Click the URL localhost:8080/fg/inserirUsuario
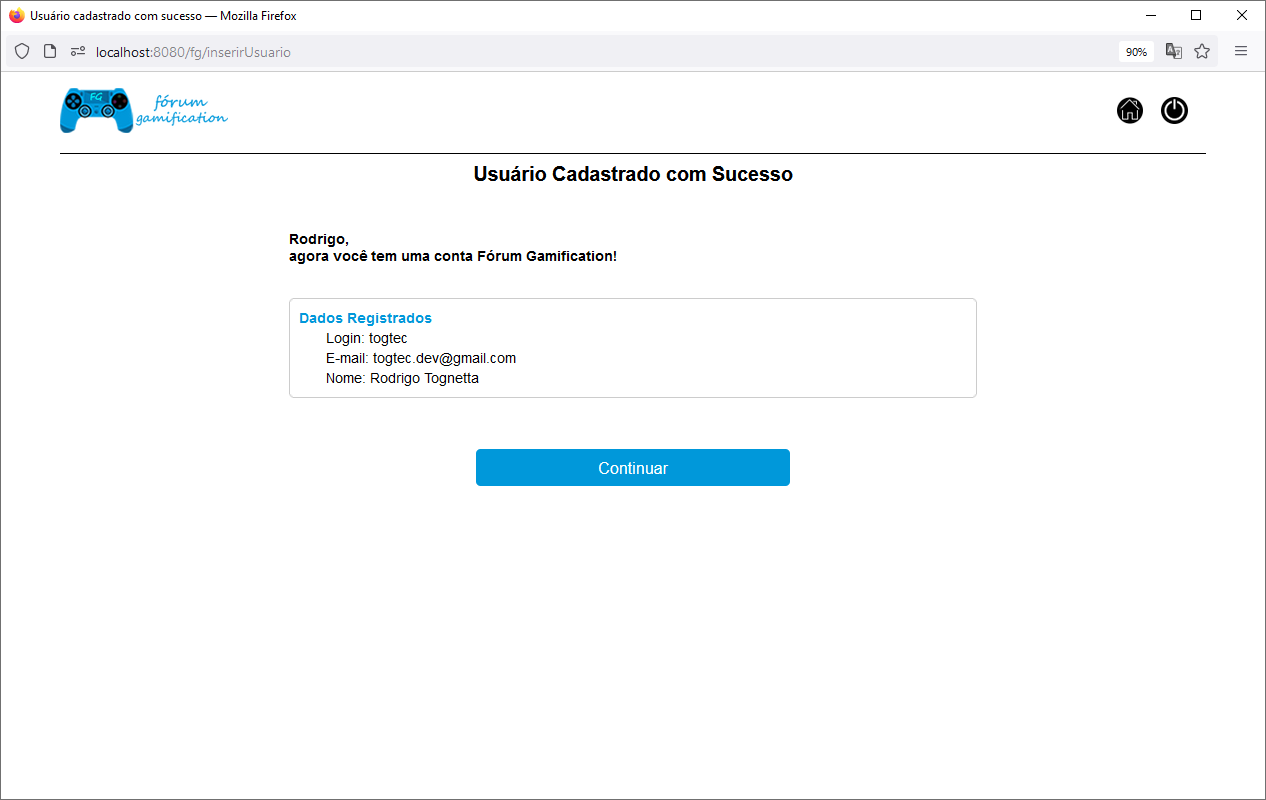The width and height of the screenshot is (1266, 800). pyautogui.click(x=193, y=52)
